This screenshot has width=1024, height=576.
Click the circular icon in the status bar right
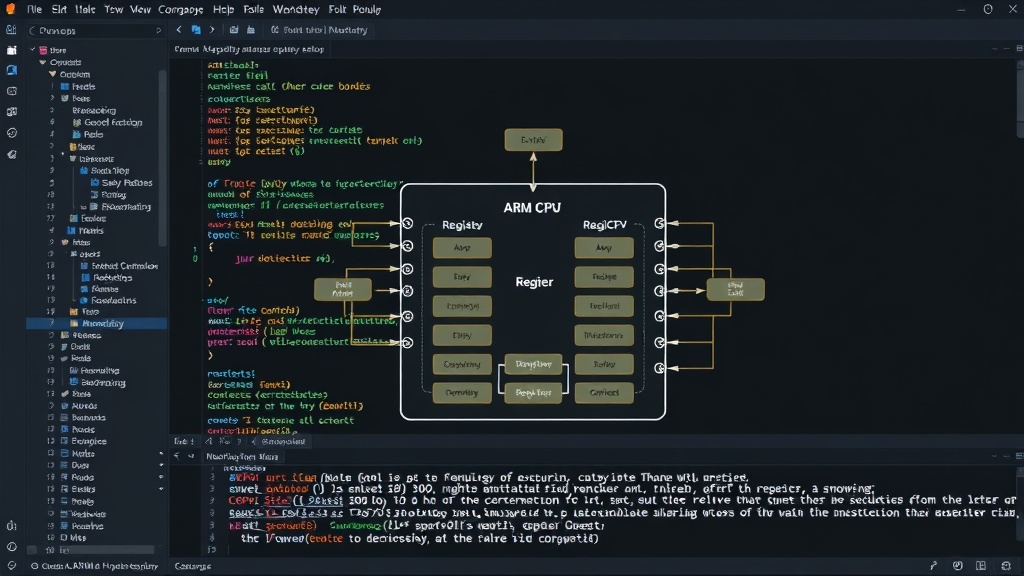click(957, 566)
